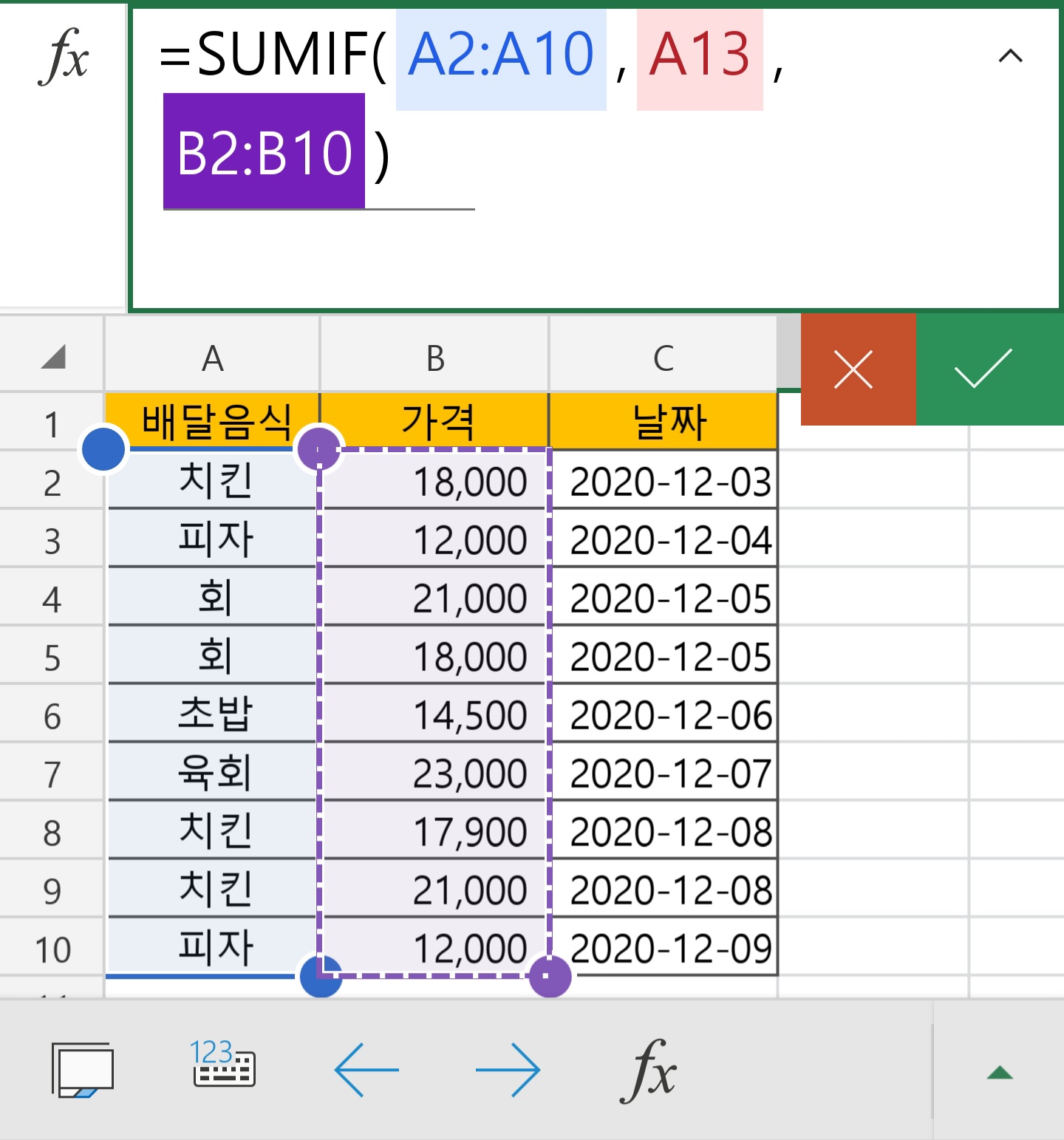Click the 14,500 price cell
The width and height of the screenshot is (1064, 1140).
point(435,714)
